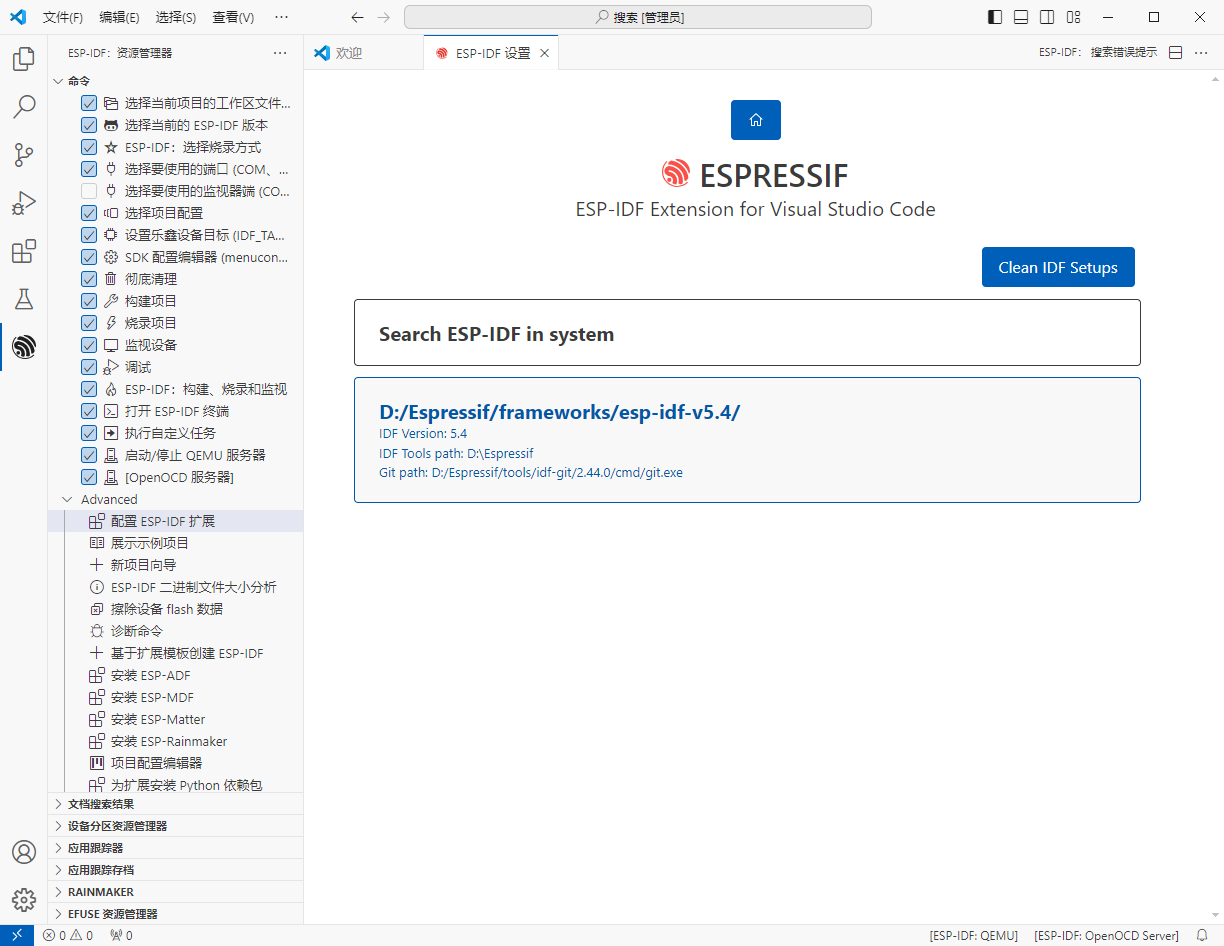
Task: Select 展示示例项目 tree item
Action: point(175,543)
